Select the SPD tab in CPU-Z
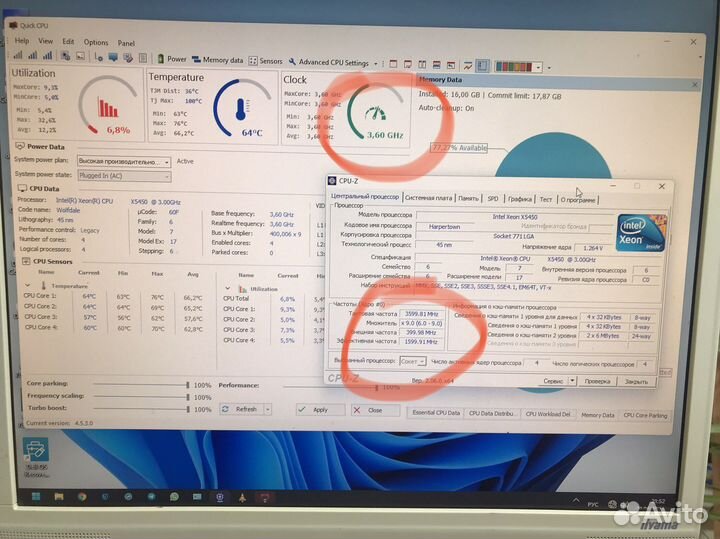 tap(493, 198)
